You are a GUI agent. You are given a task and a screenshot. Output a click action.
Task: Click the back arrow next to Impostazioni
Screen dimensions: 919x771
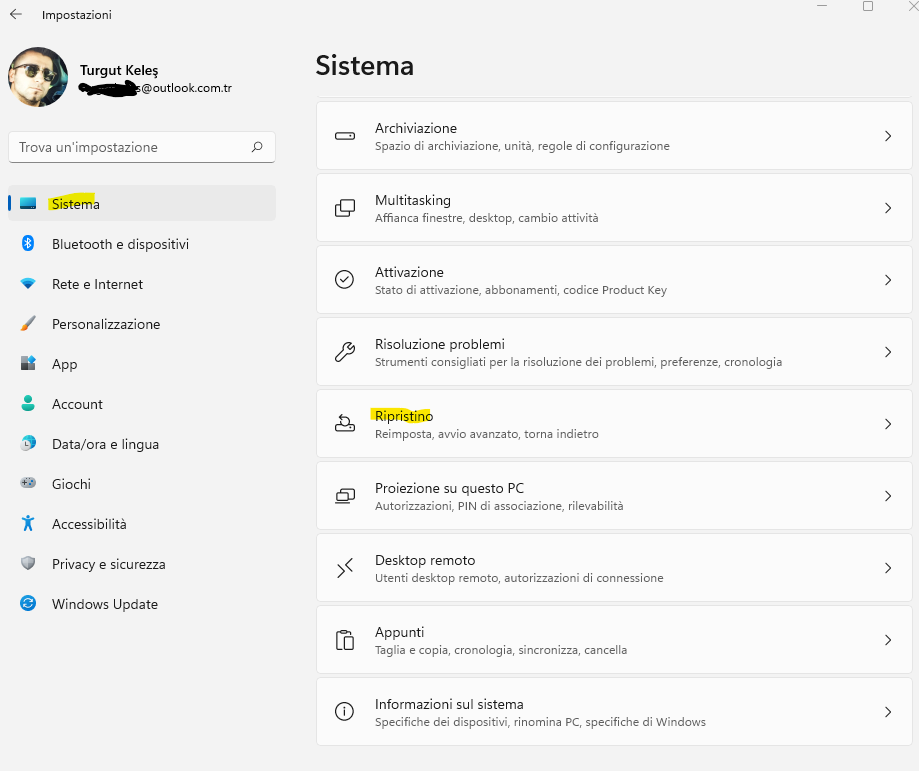click(x=16, y=15)
